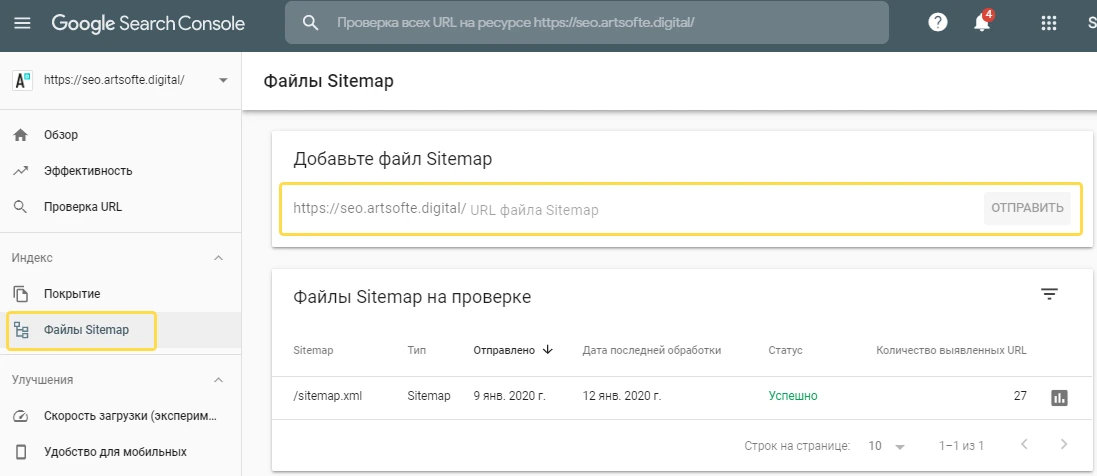This screenshot has height=476, width=1097.
Task: Open Покрытие report
Action: [x=72, y=294]
